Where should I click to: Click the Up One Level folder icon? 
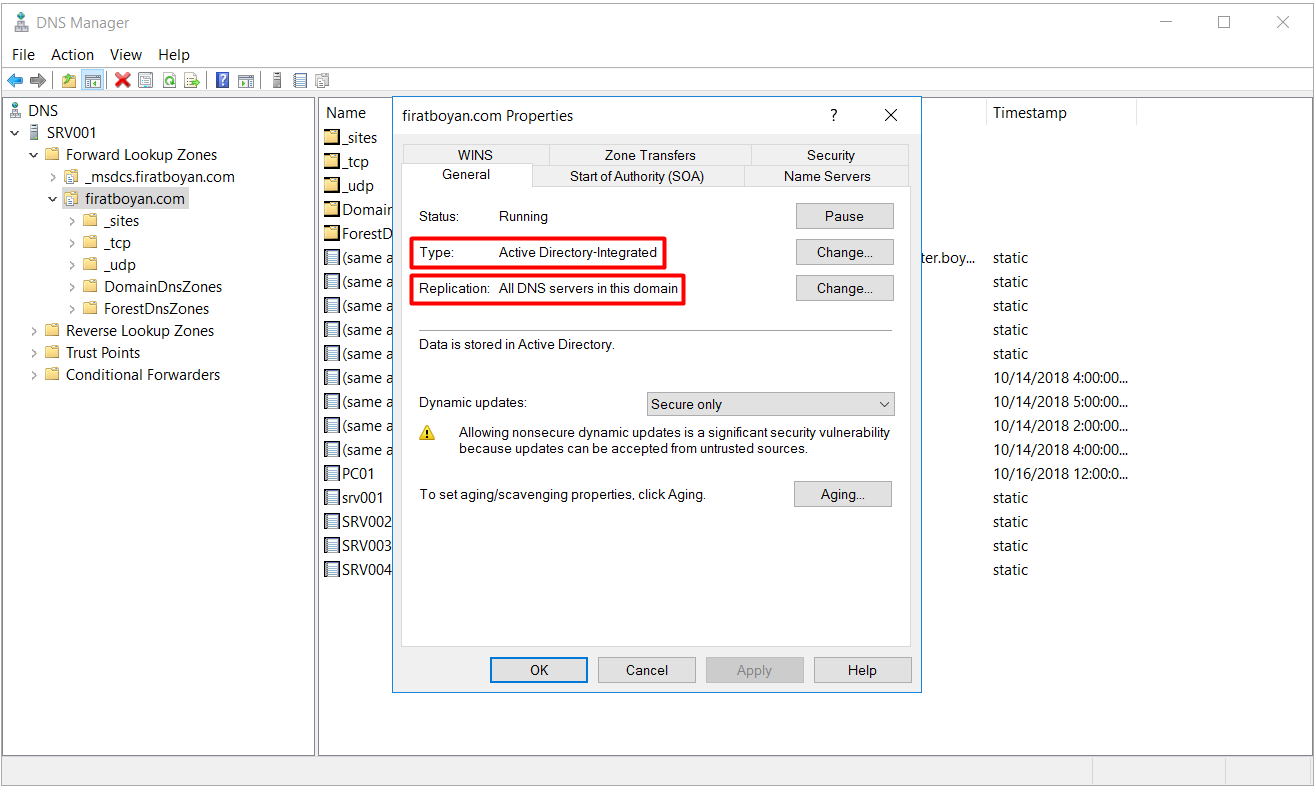pos(69,81)
